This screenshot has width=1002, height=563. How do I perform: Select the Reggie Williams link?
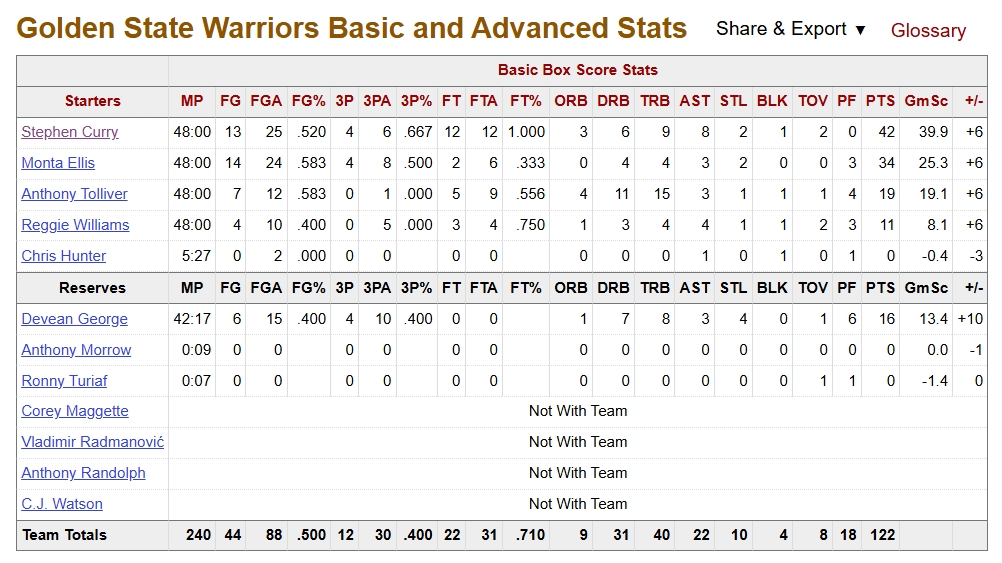click(76, 225)
